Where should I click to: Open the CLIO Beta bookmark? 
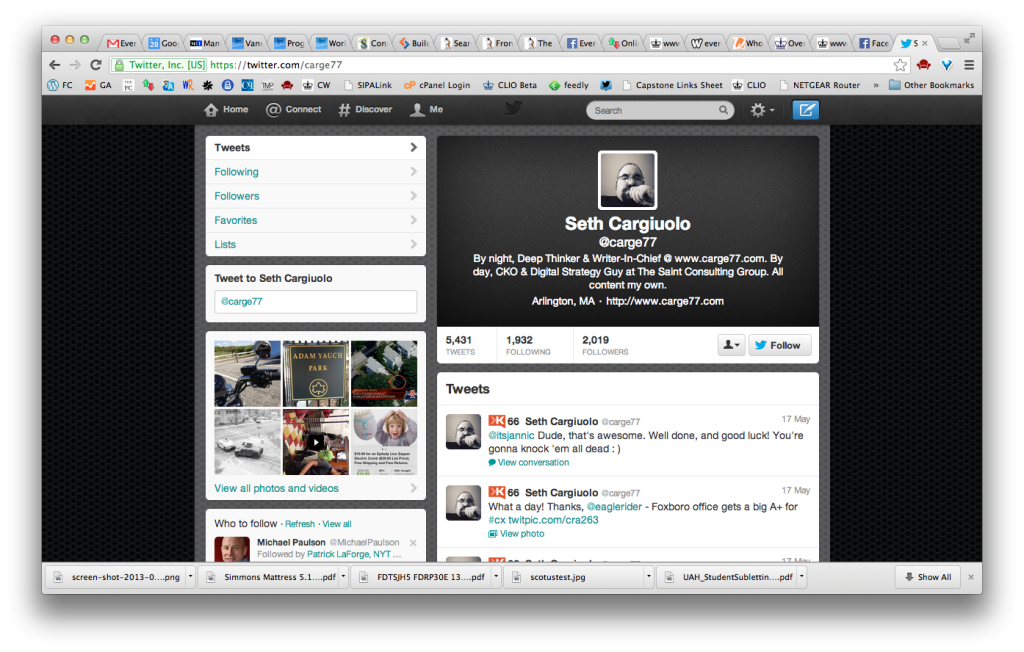(x=510, y=85)
